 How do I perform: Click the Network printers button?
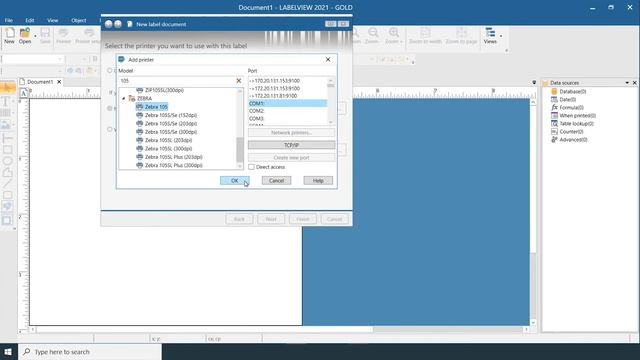[291, 133]
